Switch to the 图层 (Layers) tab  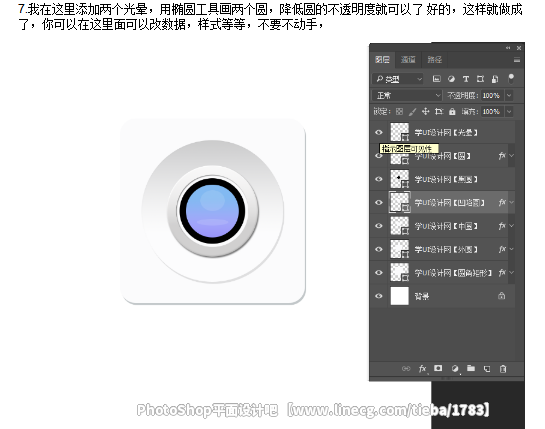coord(382,59)
